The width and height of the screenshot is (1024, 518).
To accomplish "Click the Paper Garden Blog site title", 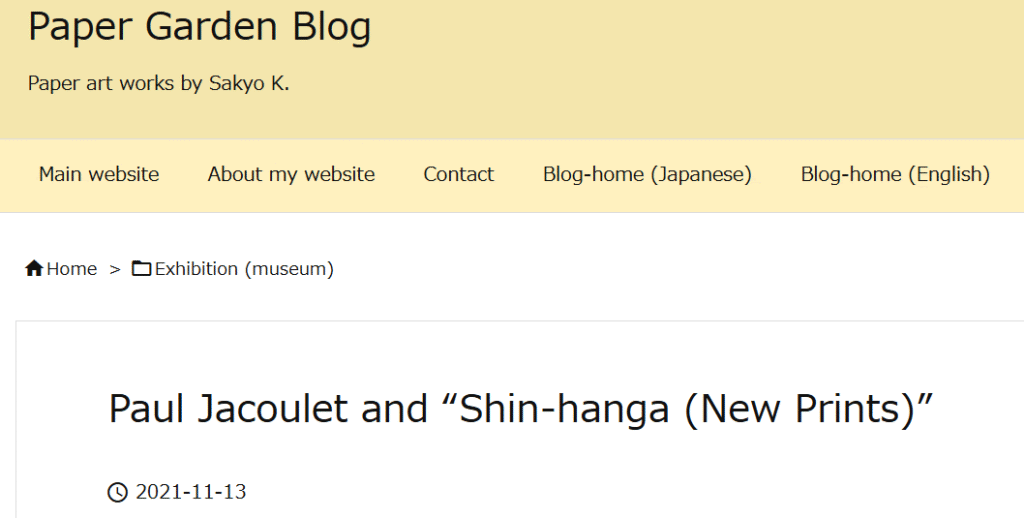I will pos(200,27).
